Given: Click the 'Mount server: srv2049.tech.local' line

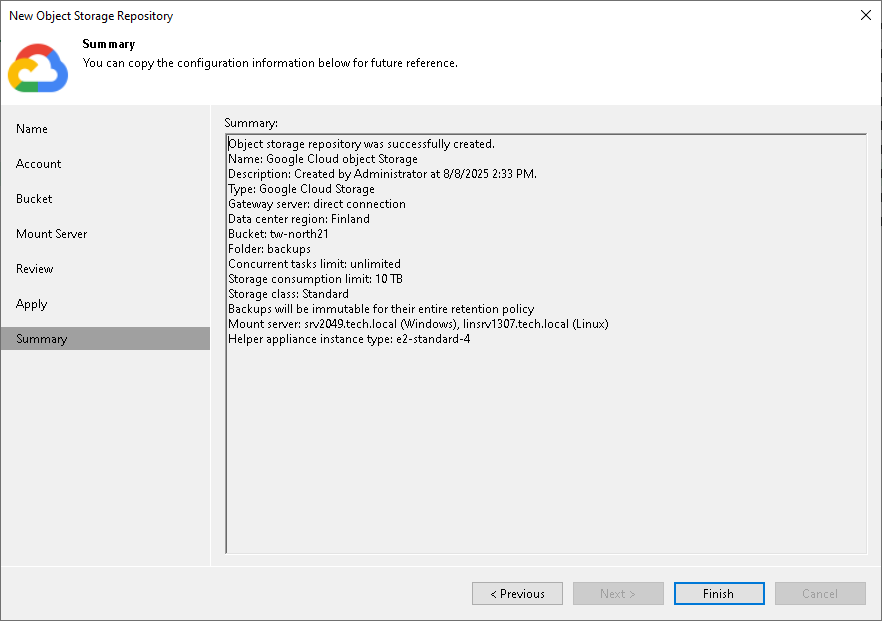Looking at the screenshot, I should point(418,324).
